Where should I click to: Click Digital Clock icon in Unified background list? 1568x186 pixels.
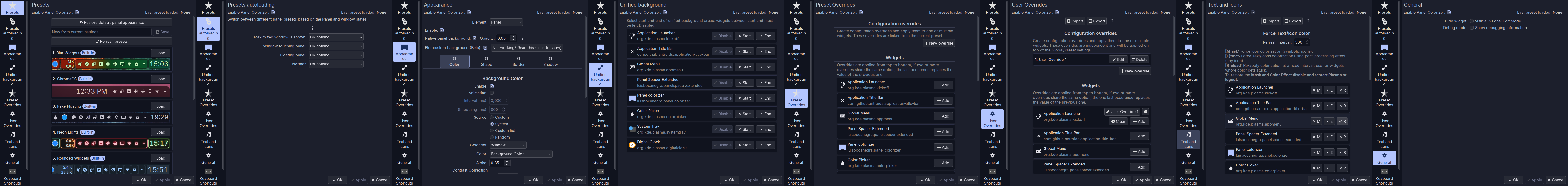point(632,145)
